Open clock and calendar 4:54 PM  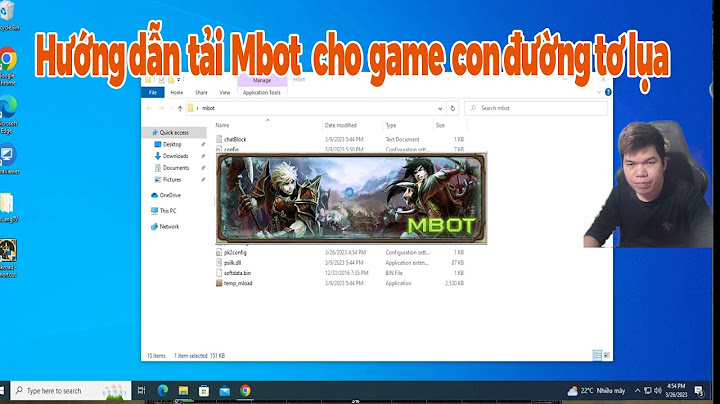(x=676, y=390)
